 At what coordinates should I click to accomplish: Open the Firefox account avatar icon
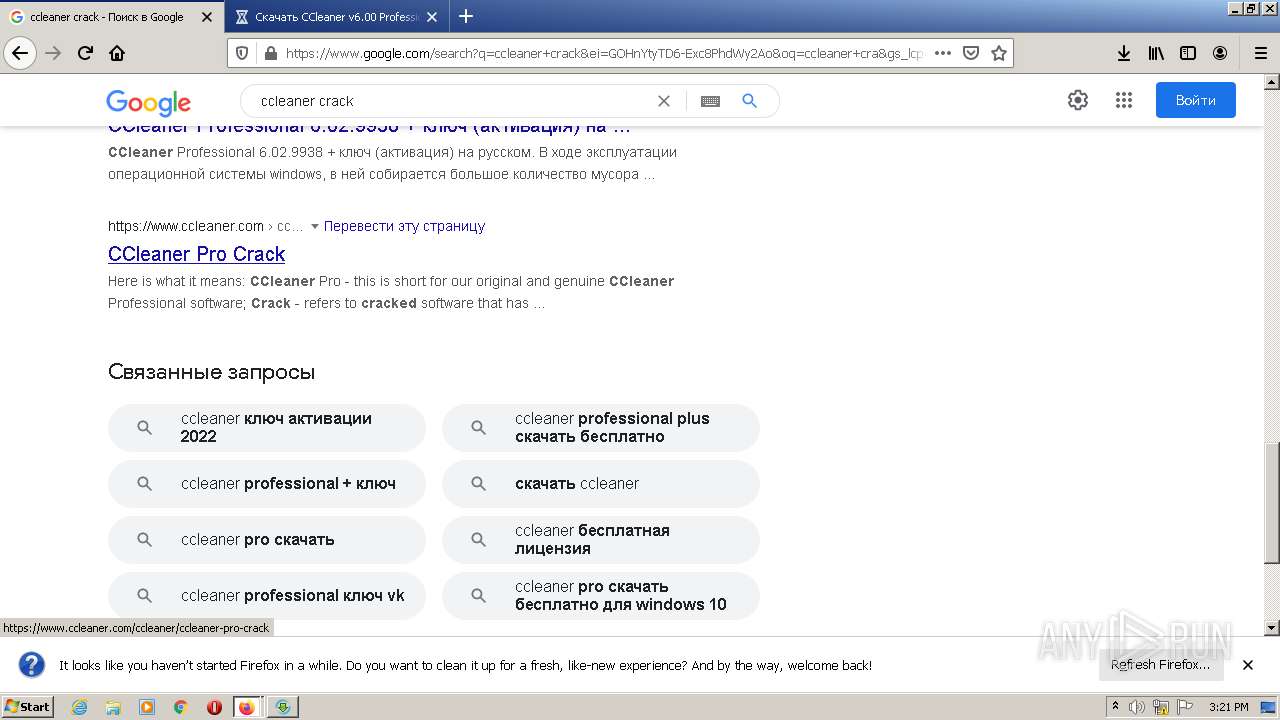(x=1220, y=53)
